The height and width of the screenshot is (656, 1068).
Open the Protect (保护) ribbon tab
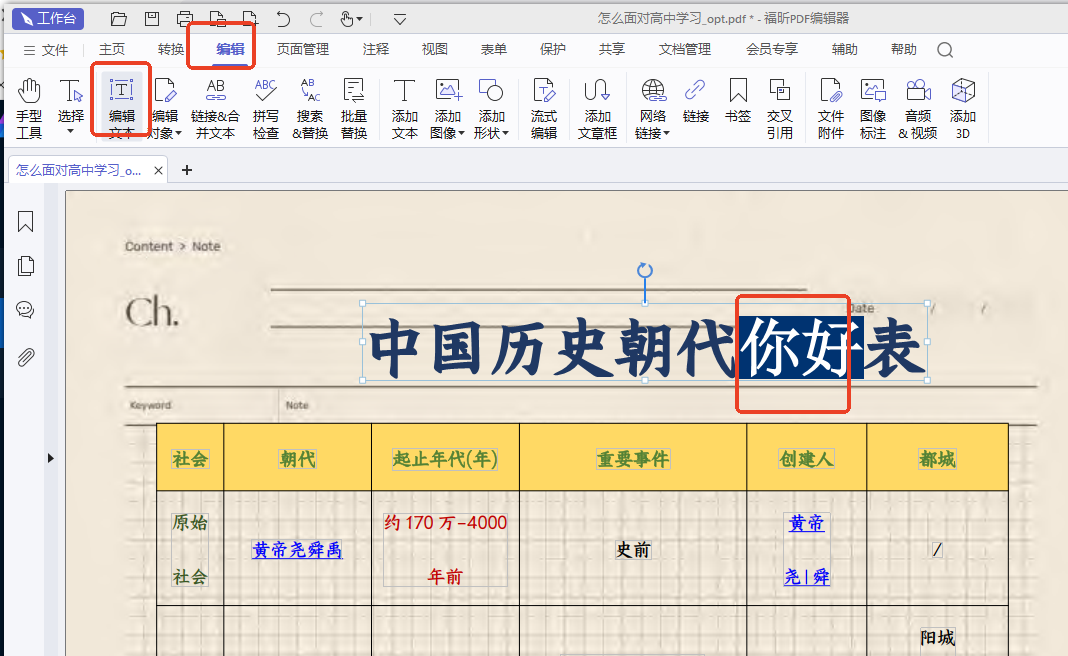(552, 49)
